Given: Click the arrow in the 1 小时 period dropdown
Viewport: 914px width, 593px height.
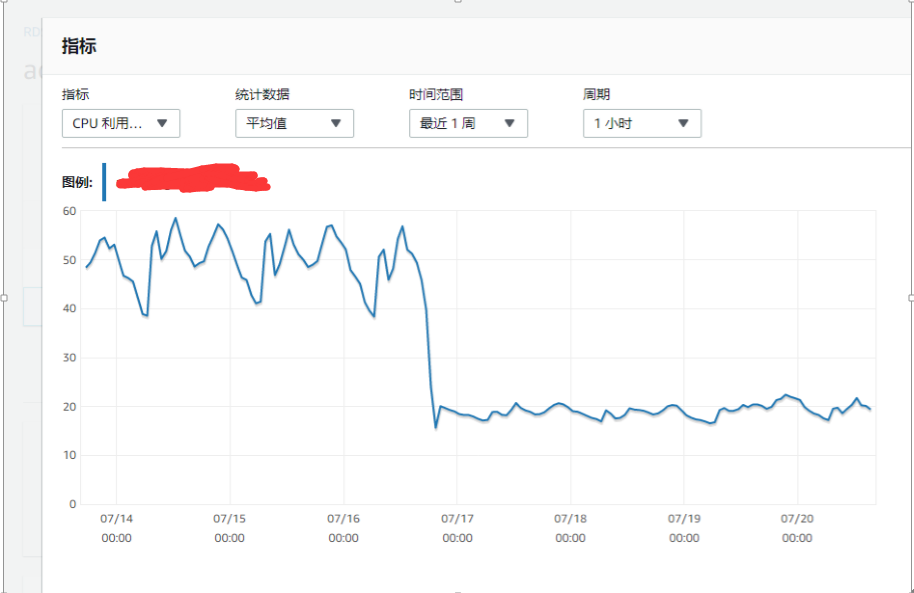Looking at the screenshot, I should [683, 124].
